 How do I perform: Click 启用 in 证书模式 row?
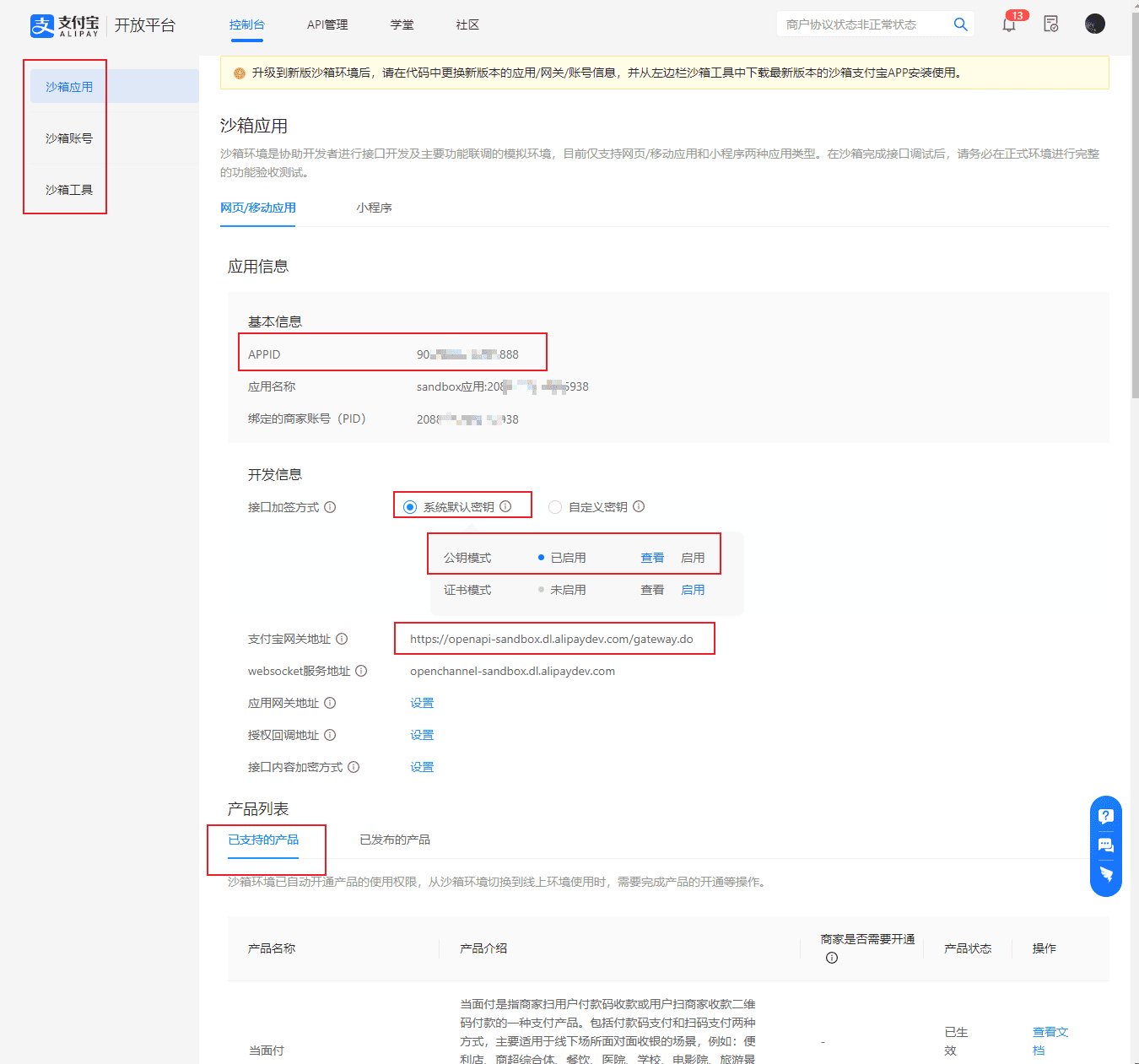tap(693, 590)
